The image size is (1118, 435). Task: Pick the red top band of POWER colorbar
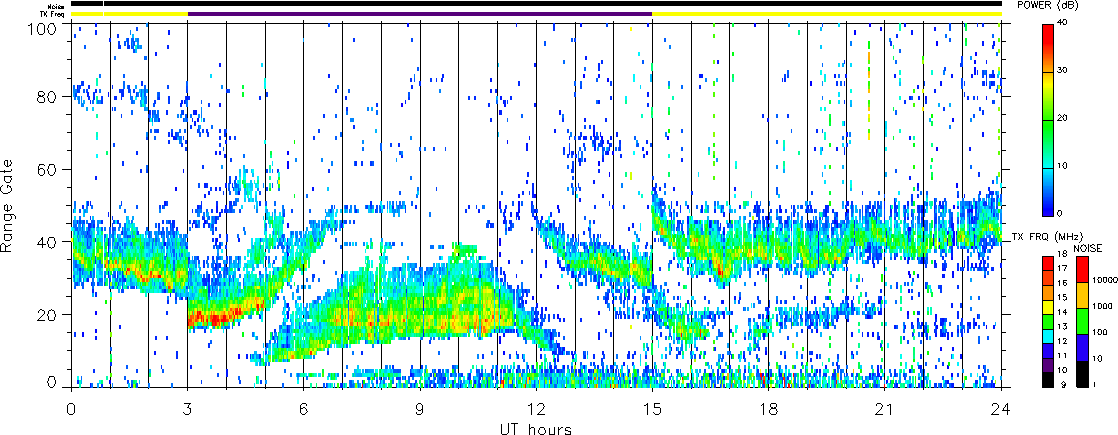click(1049, 37)
